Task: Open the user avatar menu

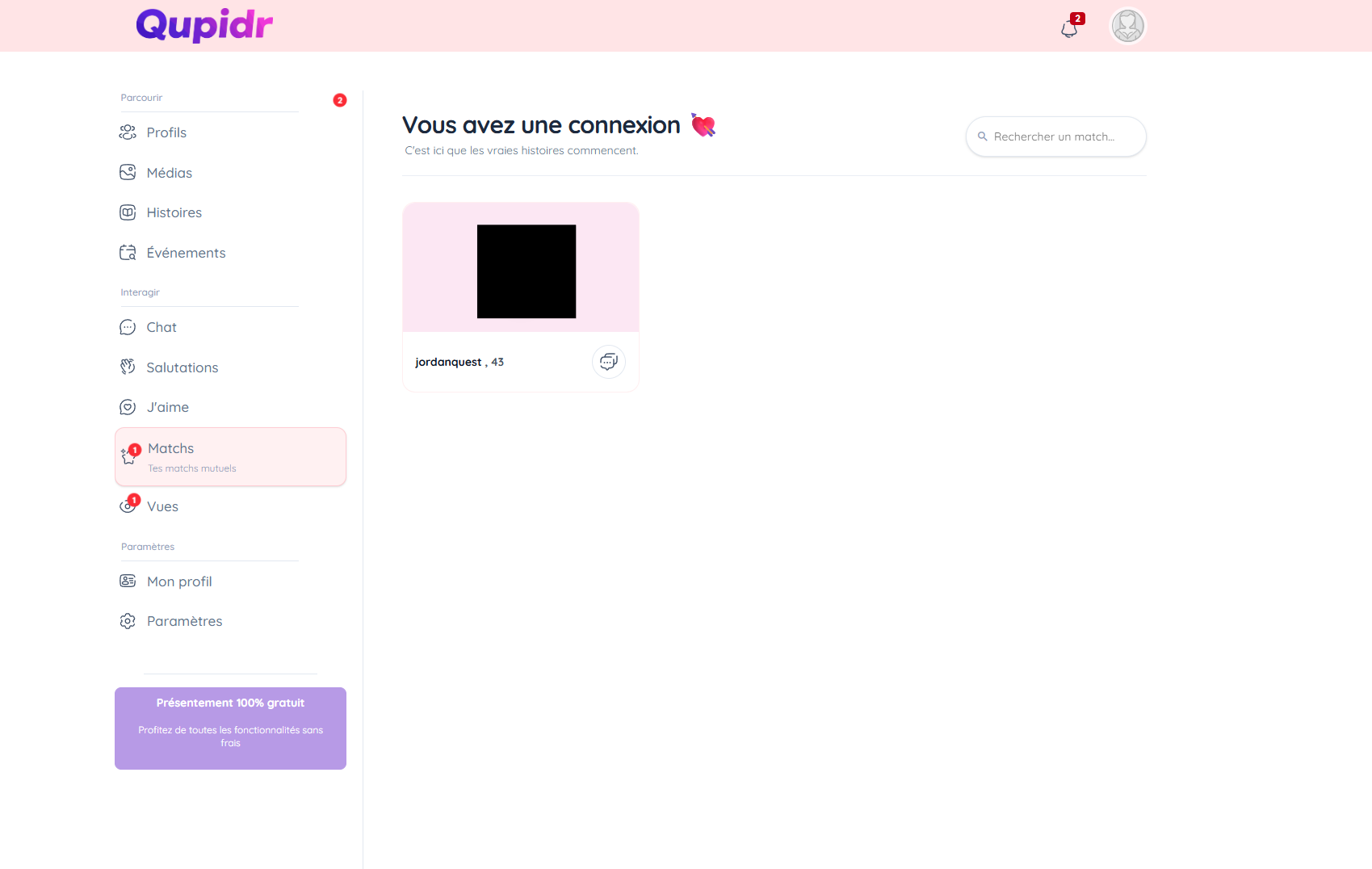Action: (1127, 26)
